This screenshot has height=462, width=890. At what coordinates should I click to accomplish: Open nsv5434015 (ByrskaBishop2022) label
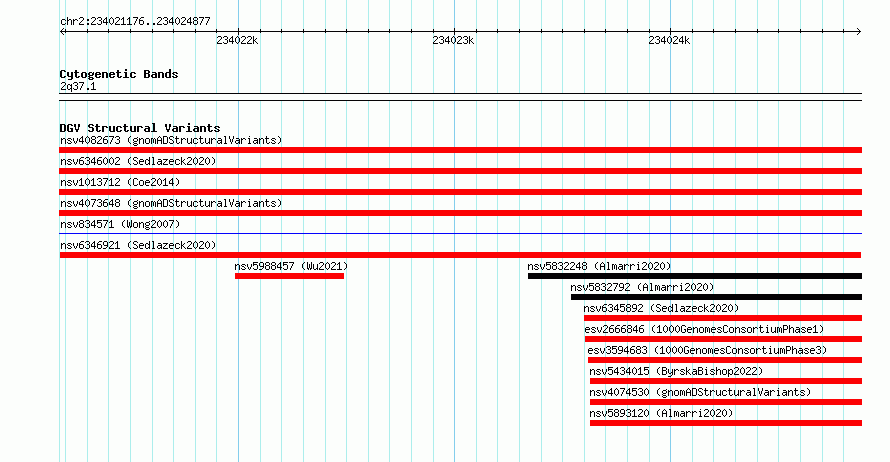pos(676,371)
